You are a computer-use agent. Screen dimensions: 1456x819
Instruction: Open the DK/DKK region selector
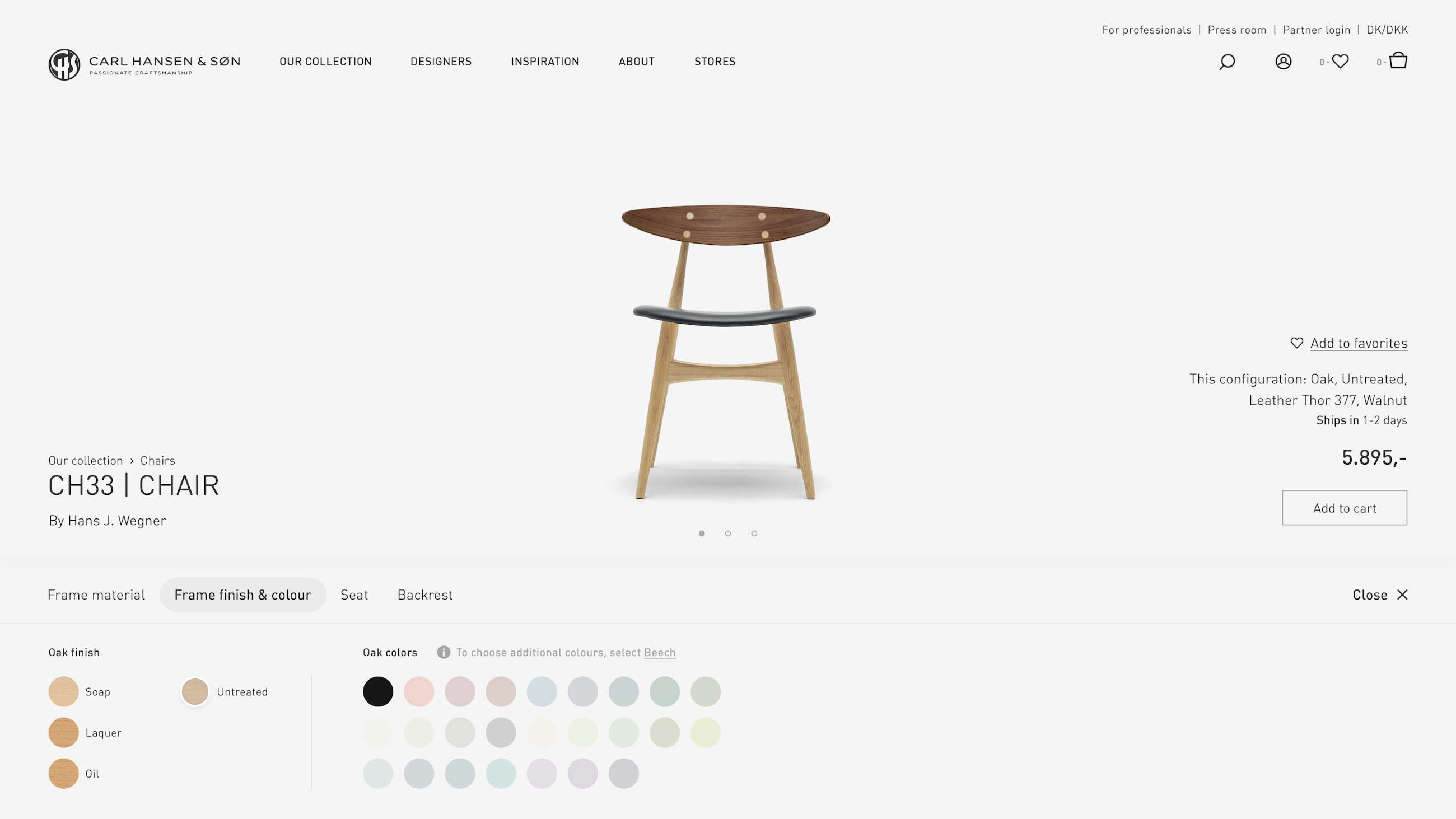pyautogui.click(x=1387, y=30)
